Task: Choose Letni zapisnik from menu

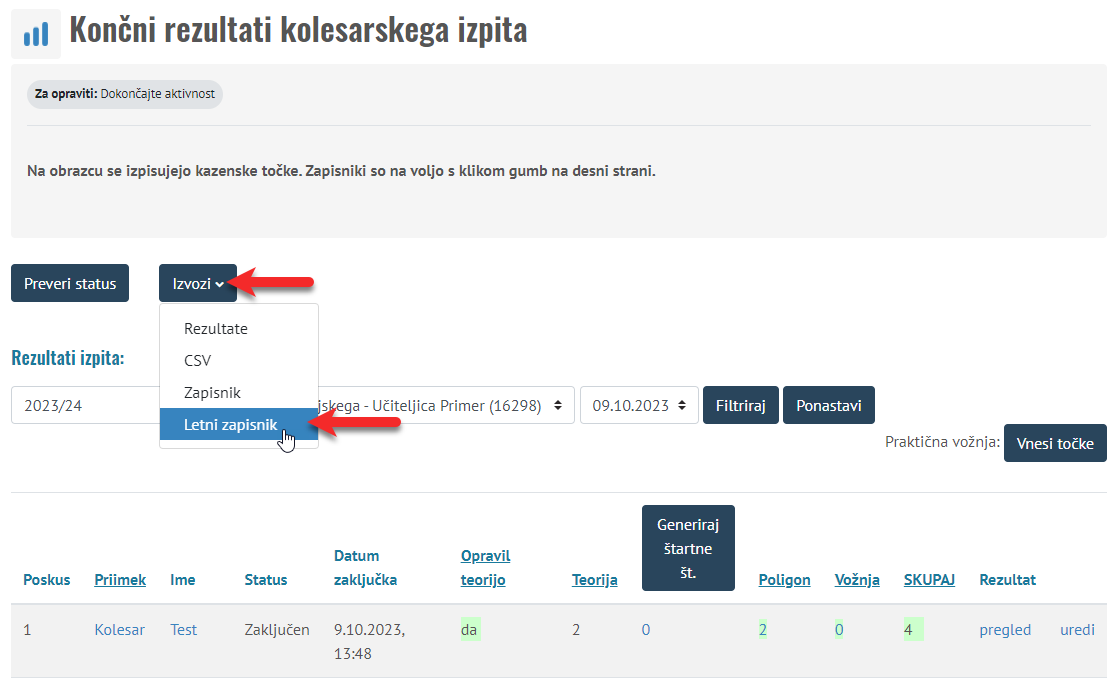Action: 231,425
